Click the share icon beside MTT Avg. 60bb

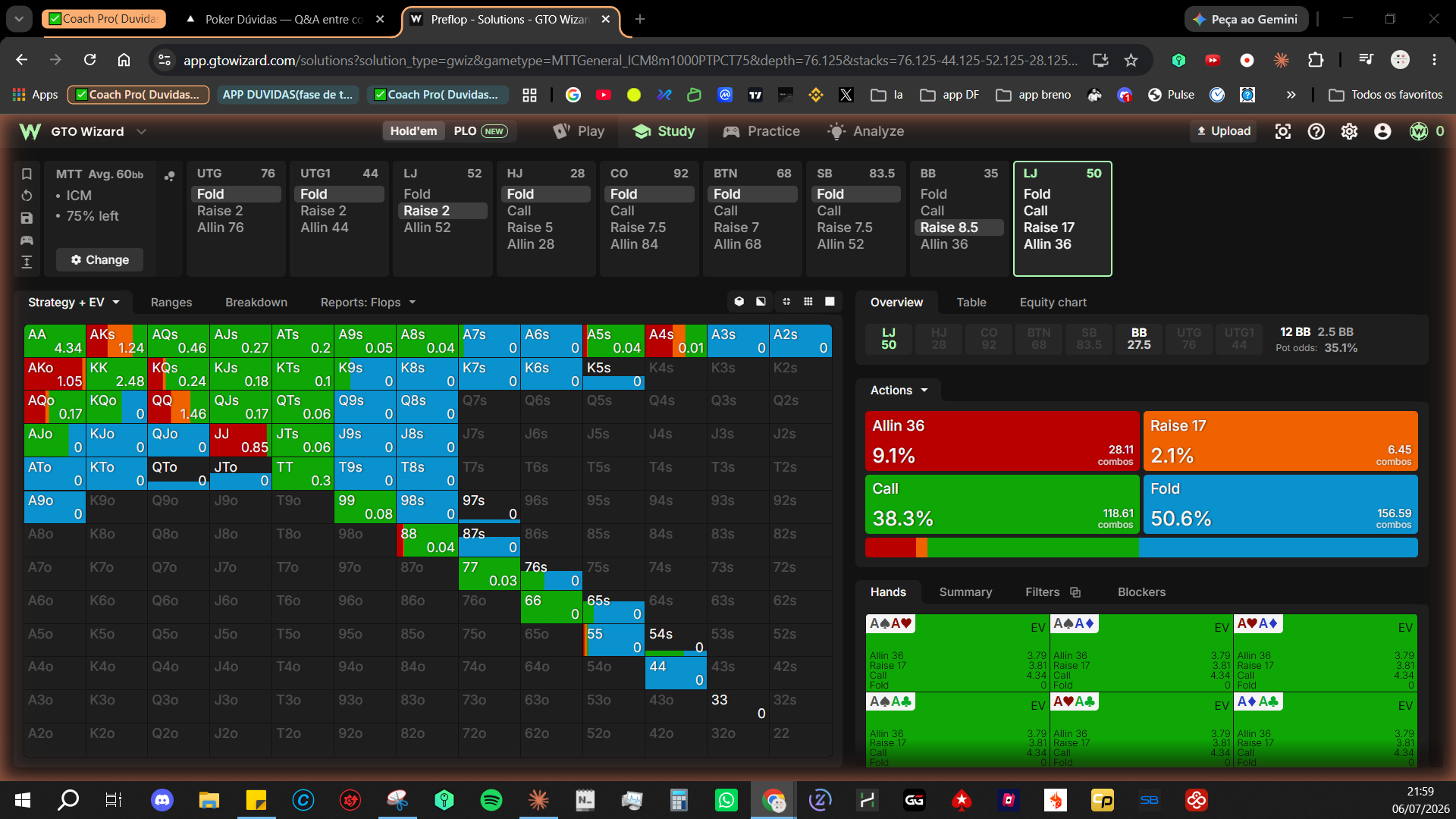[169, 176]
